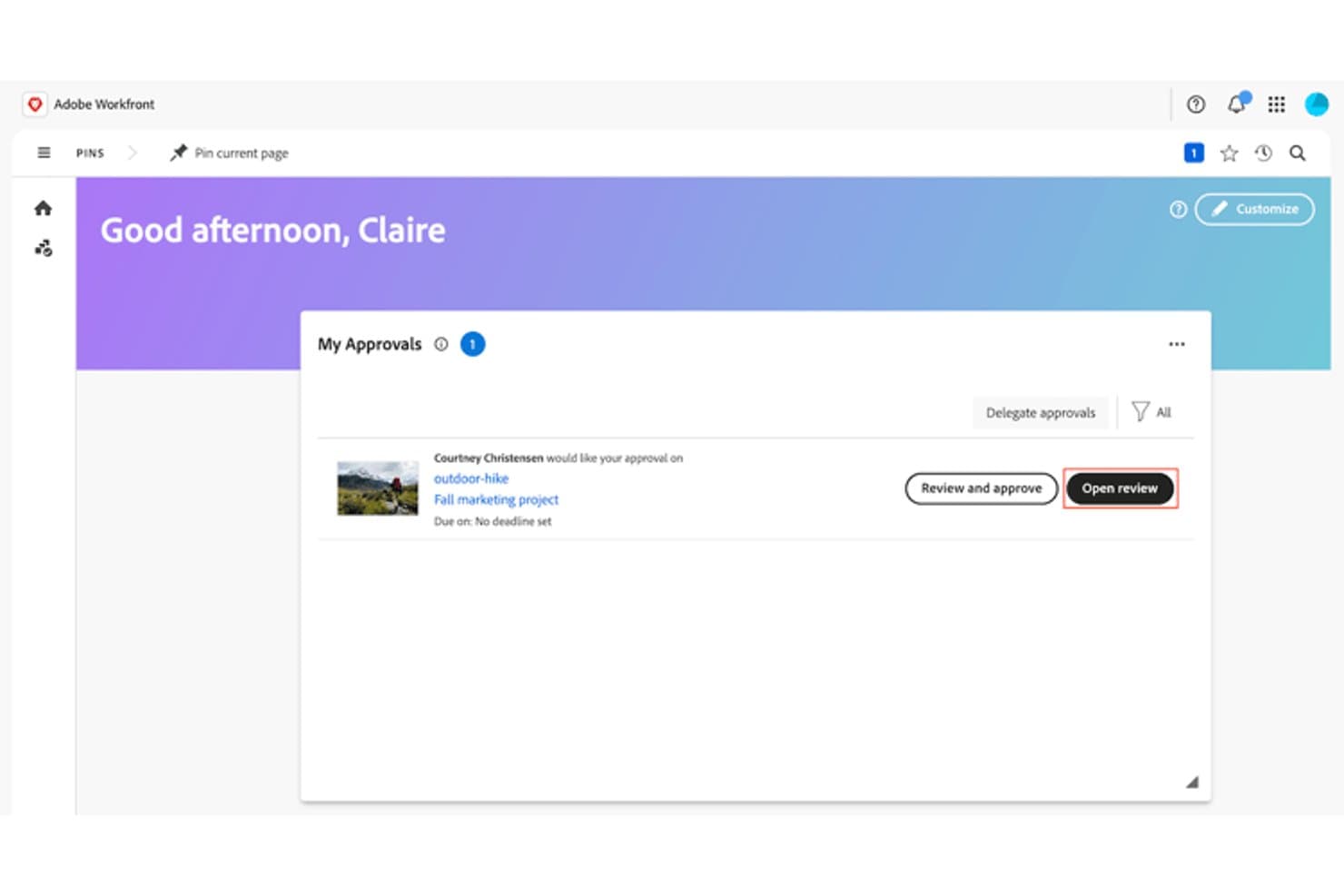The image size is (1344, 896).
Task: Click Delegate approvals button
Action: (x=1041, y=412)
